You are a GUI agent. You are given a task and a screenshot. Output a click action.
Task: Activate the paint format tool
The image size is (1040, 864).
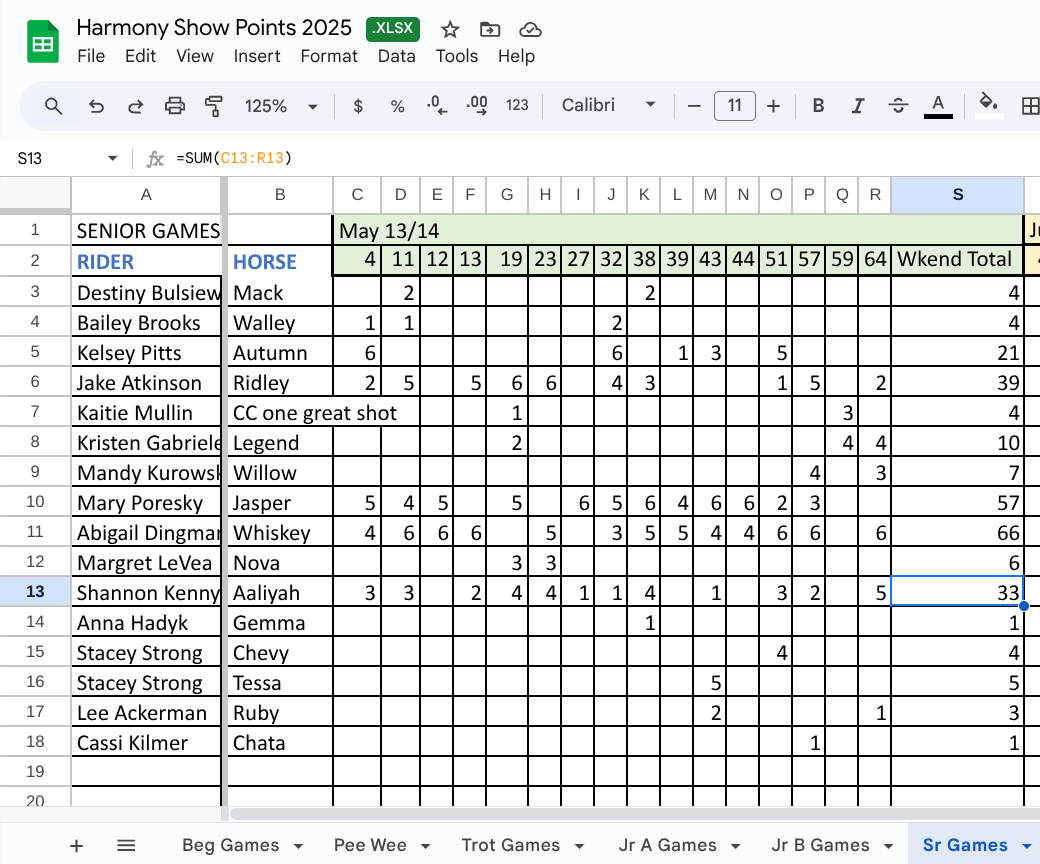click(x=213, y=106)
